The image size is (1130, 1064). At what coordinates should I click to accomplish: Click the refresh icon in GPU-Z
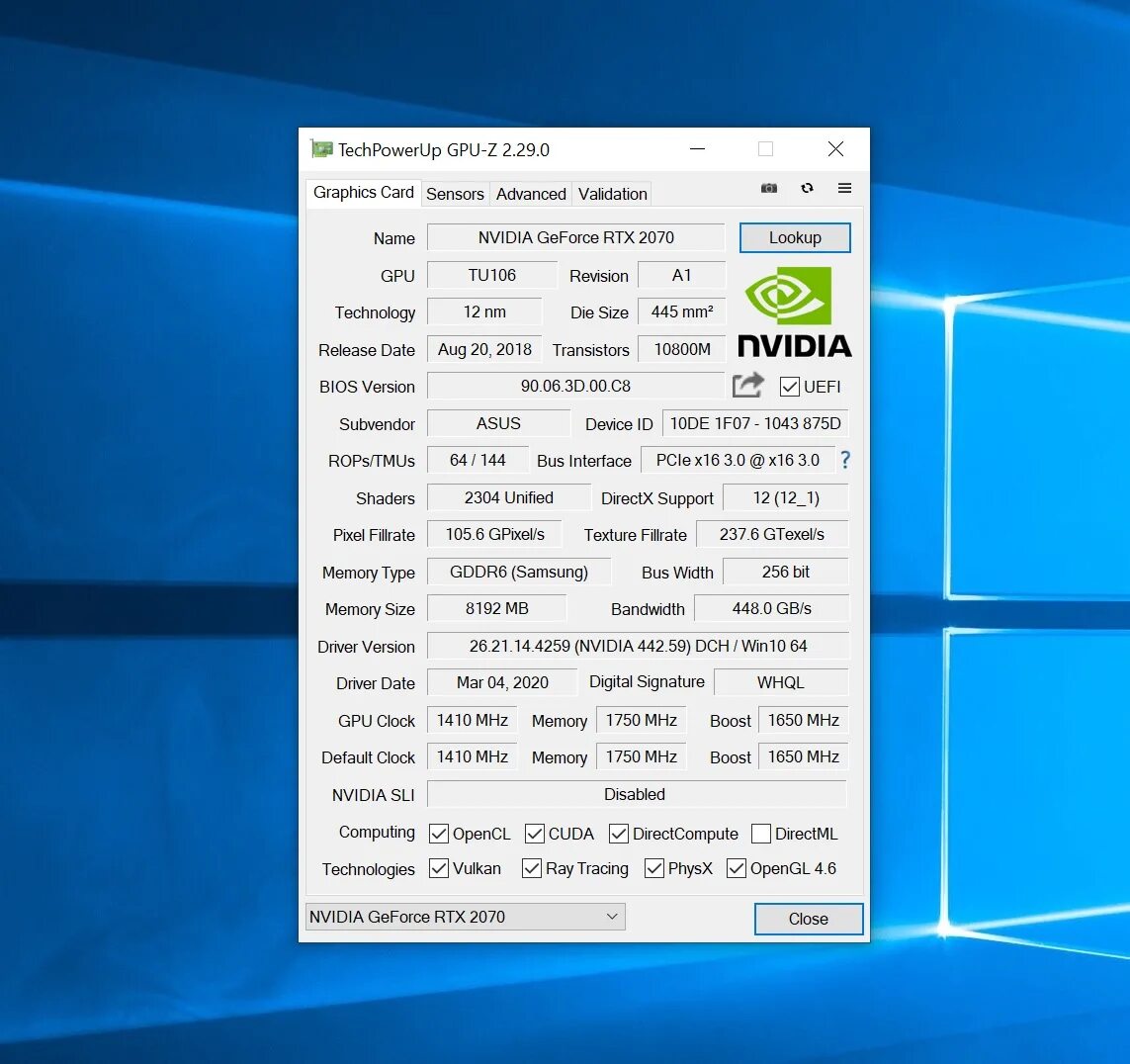point(807,188)
